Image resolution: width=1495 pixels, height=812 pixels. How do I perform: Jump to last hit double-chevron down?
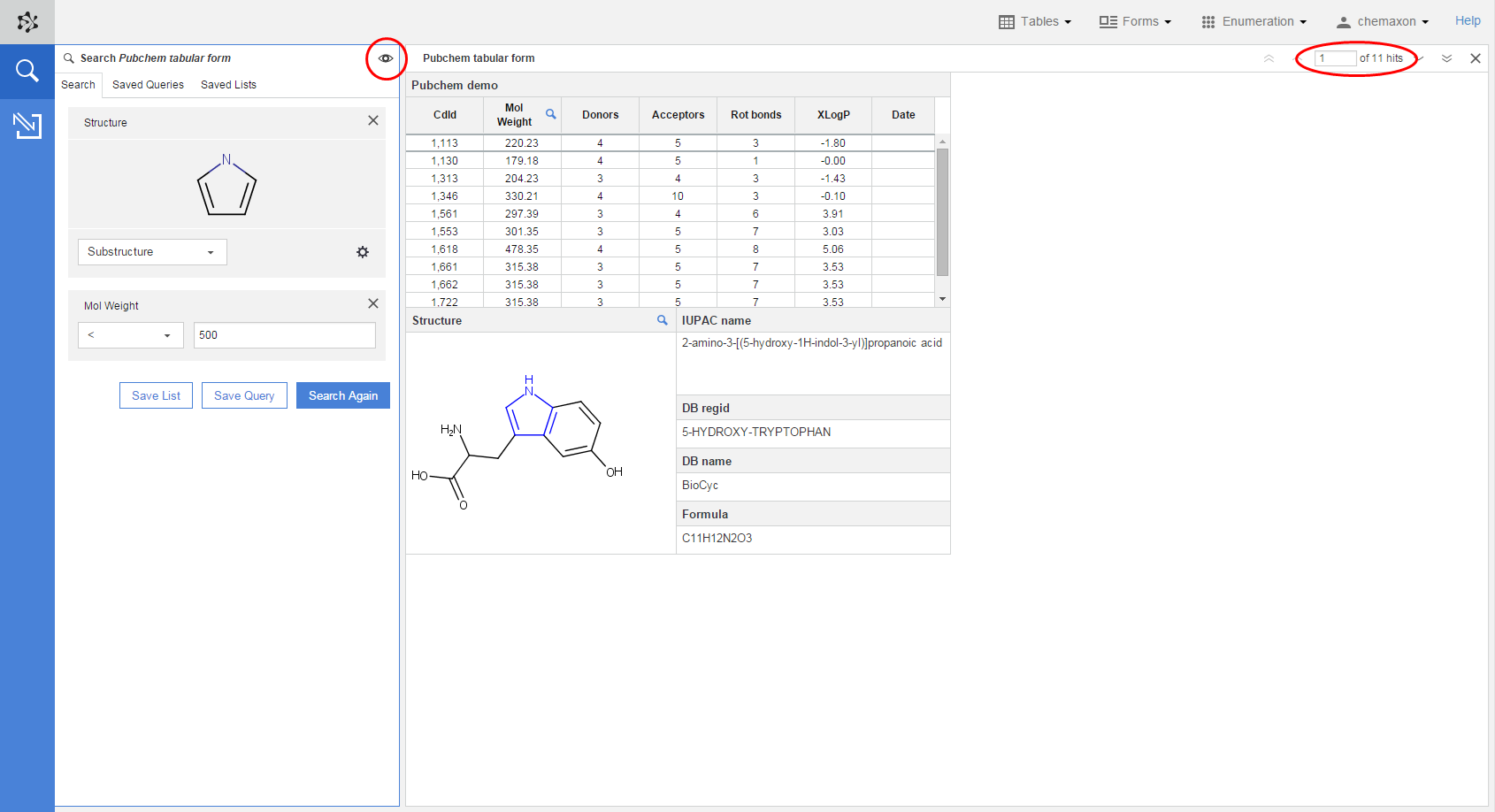[x=1447, y=58]
